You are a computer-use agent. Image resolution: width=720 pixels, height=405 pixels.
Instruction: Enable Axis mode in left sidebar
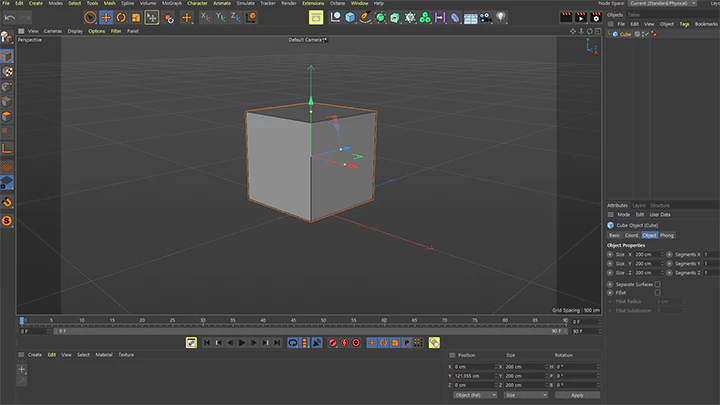point(6,149)
